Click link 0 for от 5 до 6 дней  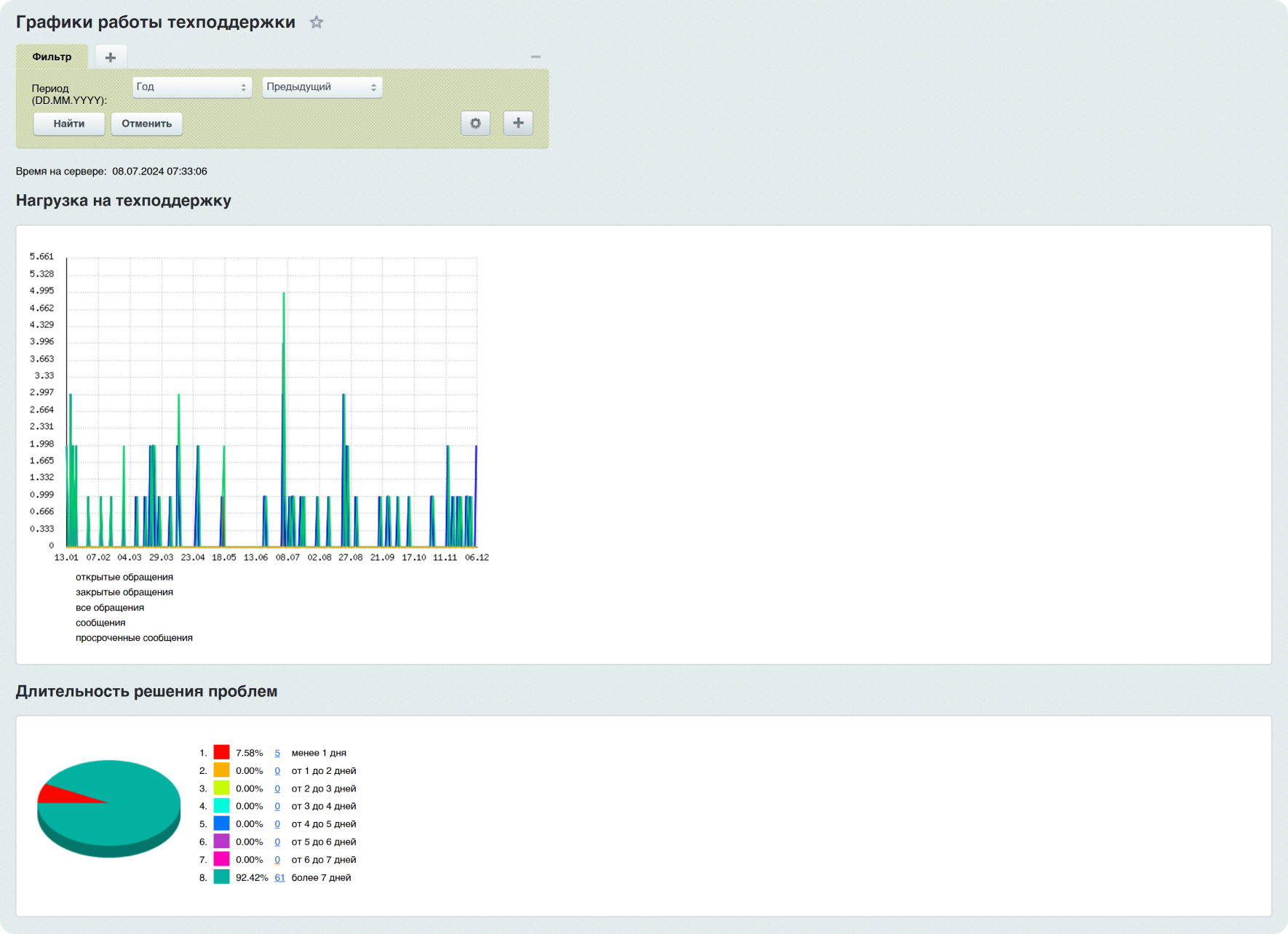click(277, 842)
